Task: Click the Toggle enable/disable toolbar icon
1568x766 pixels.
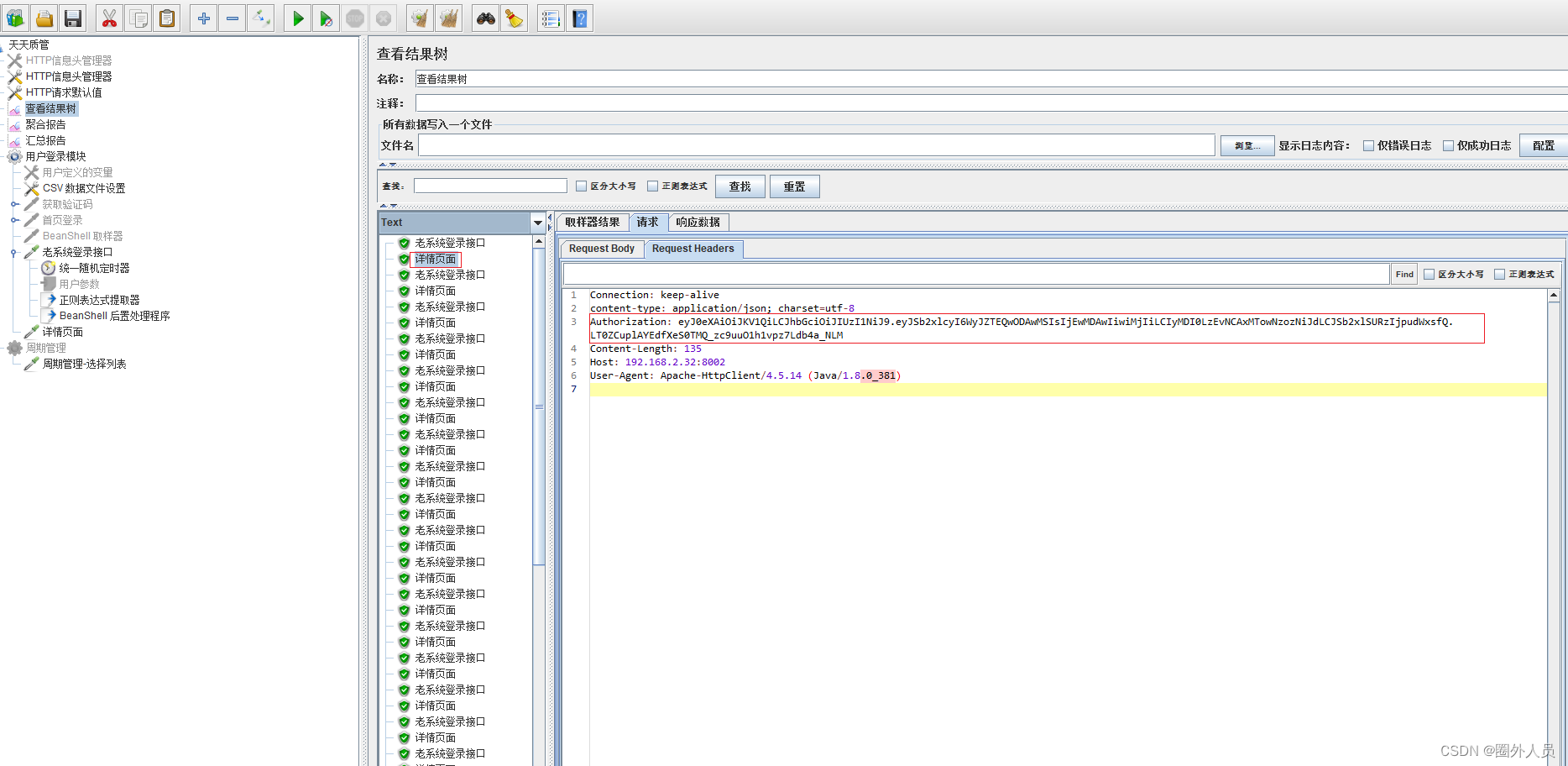Action: click(261, 18)
